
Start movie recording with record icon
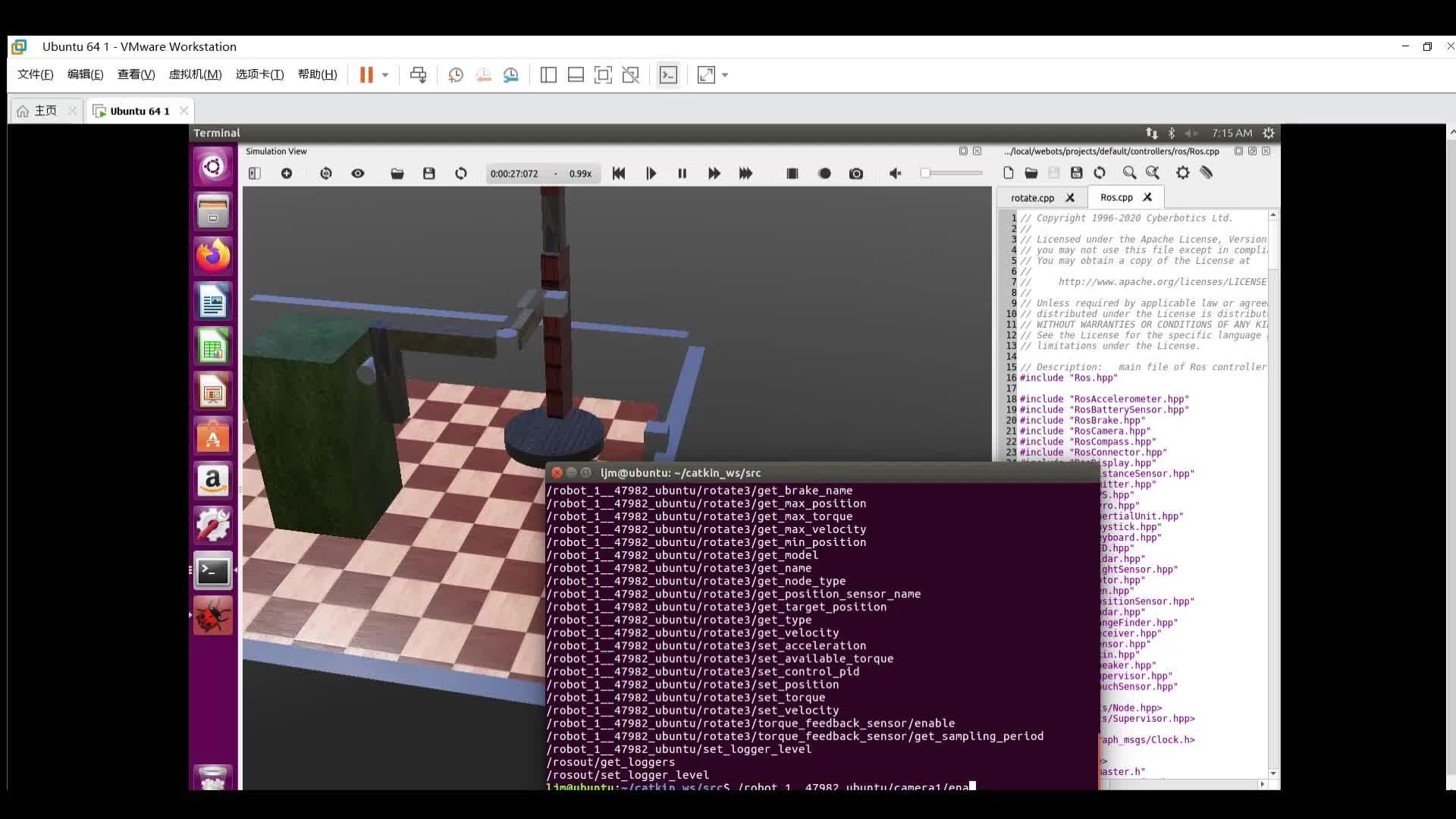[825, 174]
